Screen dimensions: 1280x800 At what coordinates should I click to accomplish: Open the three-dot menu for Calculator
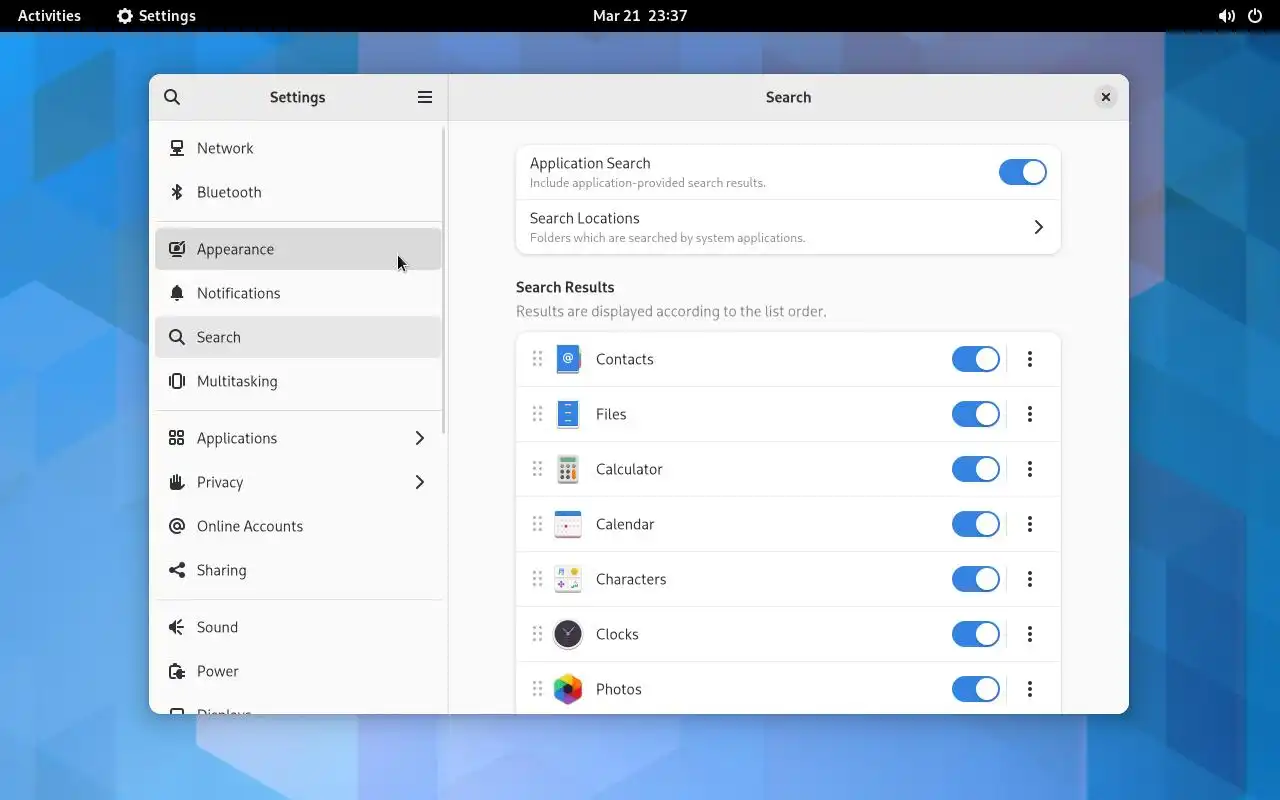[x=1030, y=469]
